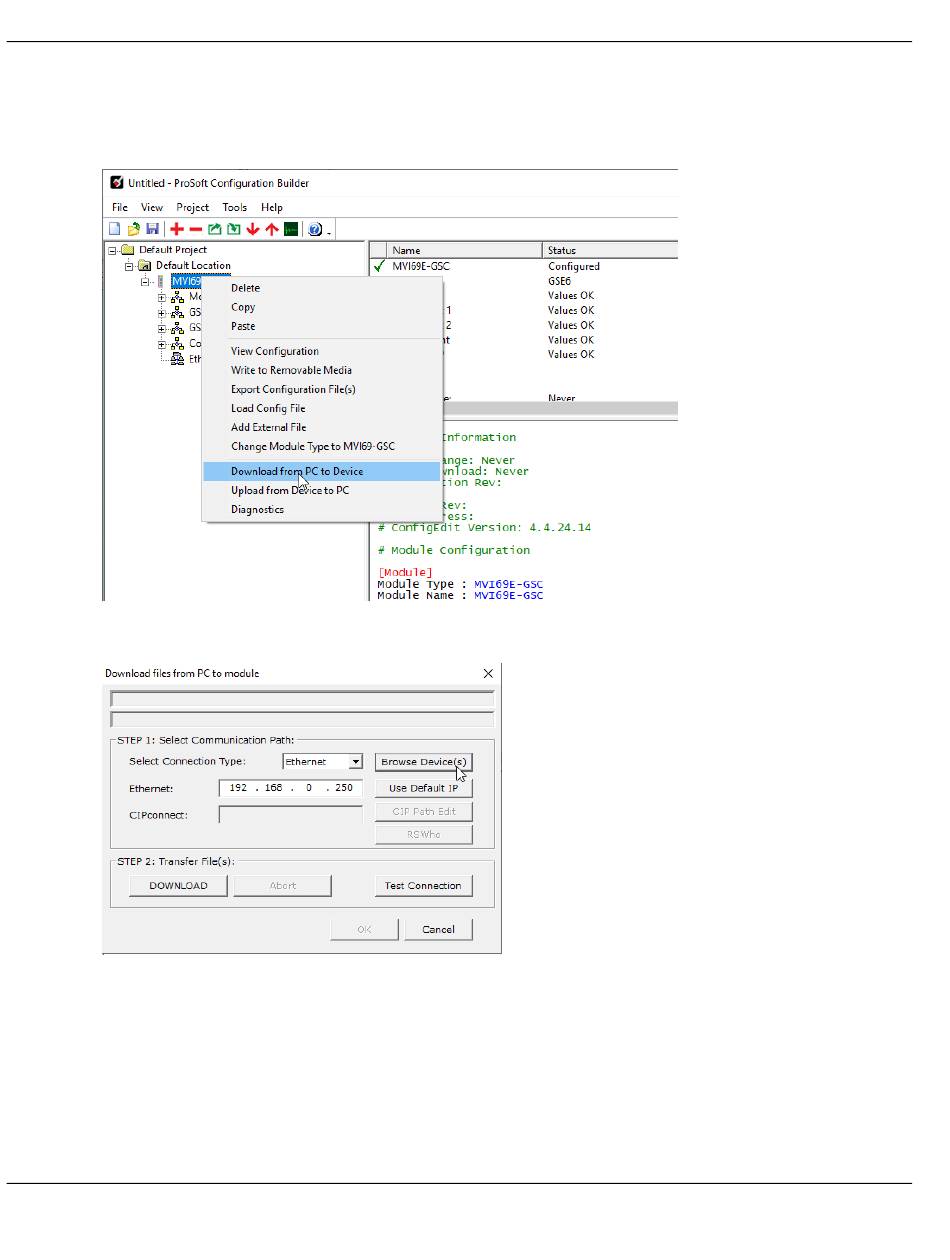The image size is (950, 1260).
Task: Select Load Config File
Action: point(322,408)
